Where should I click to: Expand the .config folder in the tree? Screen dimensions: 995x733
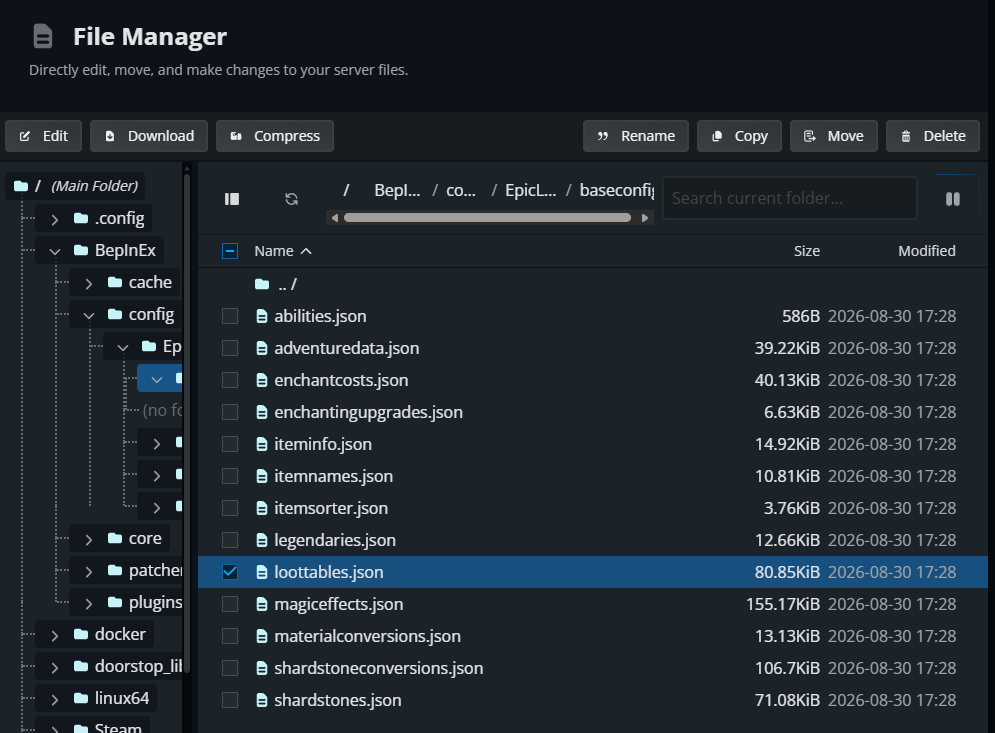pyautogui.click(x=55, y=220)
